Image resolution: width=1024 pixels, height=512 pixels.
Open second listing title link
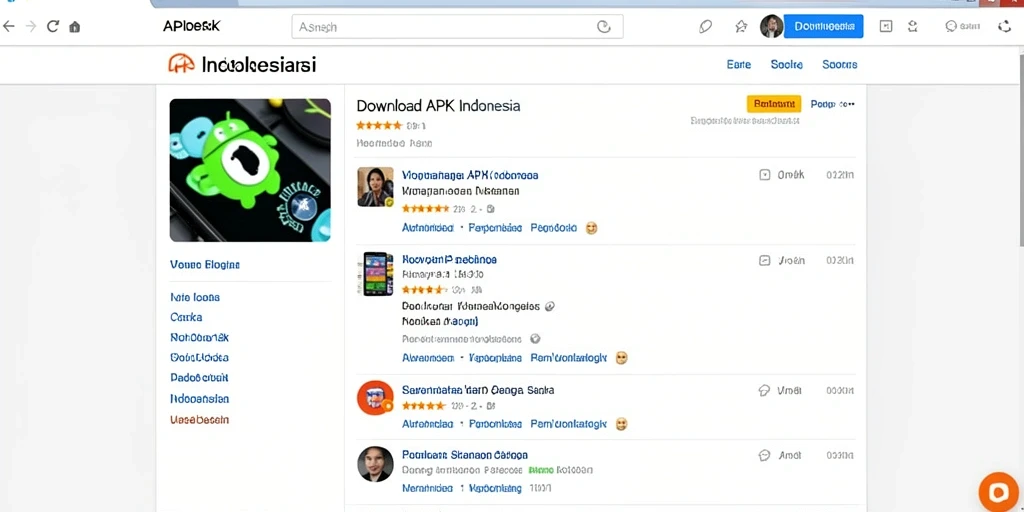coord(449,259)
